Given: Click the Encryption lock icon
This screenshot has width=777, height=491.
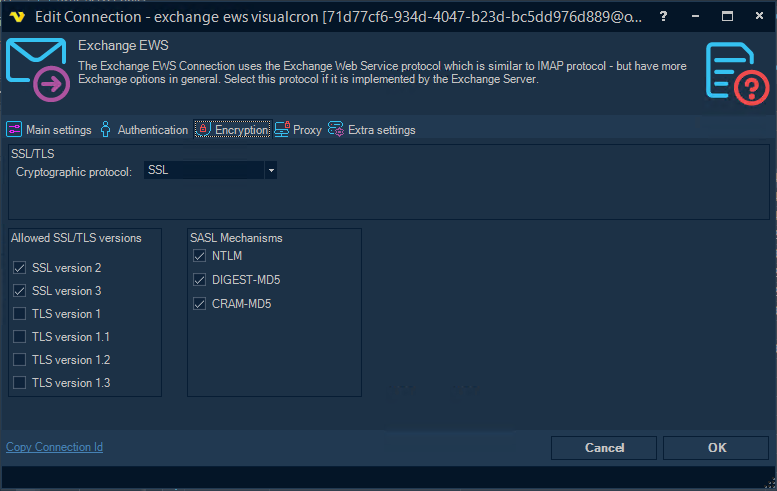Looking at the screenshot, I should click(x=203, y=130).
